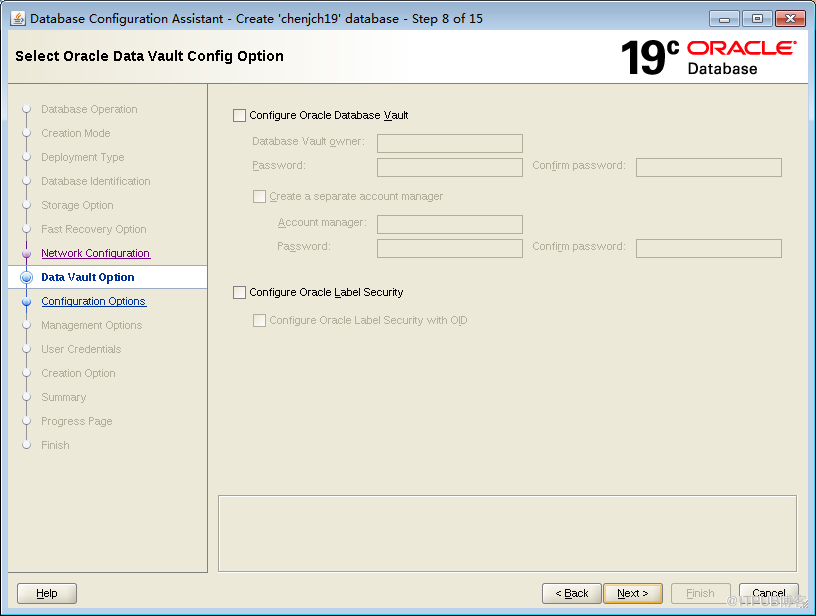
Task: Click the Java icon in title bar
Action: pyautogui.click(x=18, y=18)
